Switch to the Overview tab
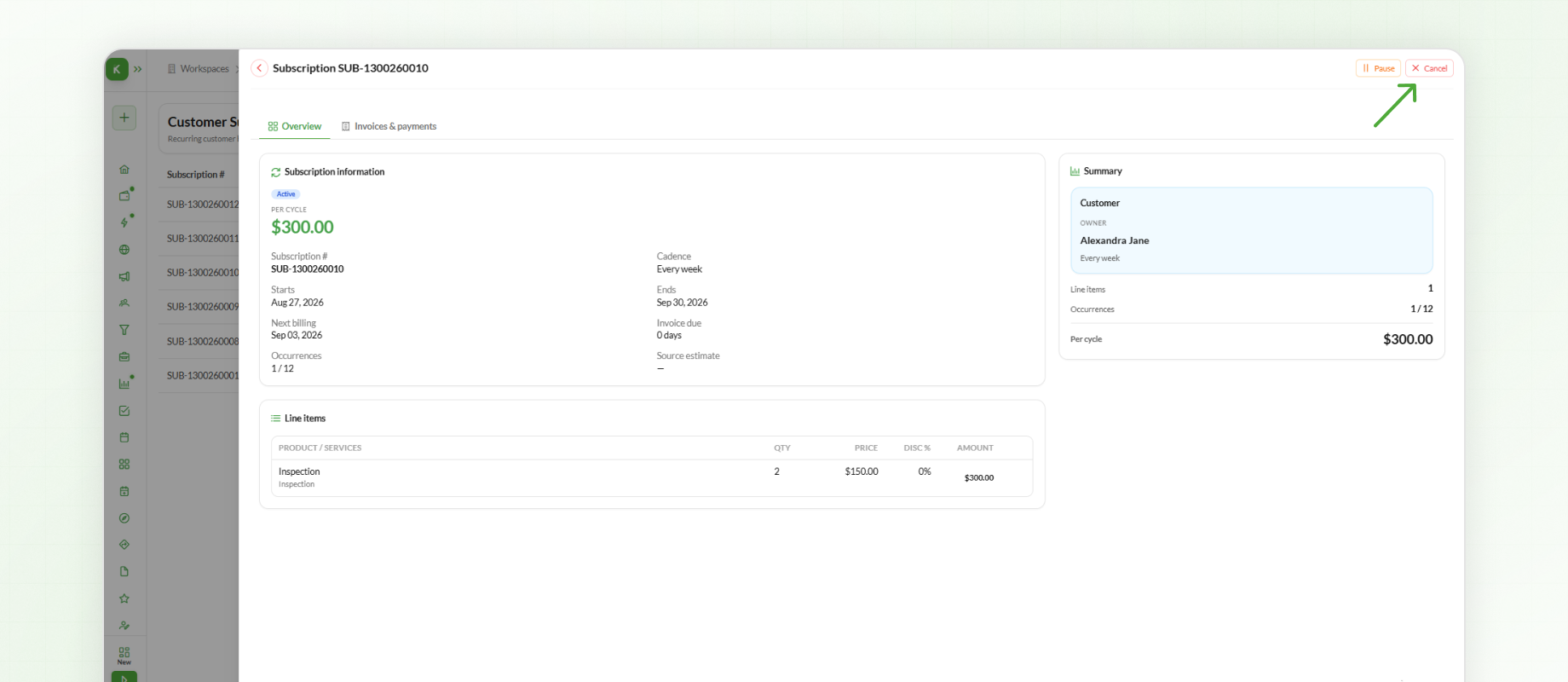The width and height of the screenshot is (1568, 682). [x=295, y=126]
